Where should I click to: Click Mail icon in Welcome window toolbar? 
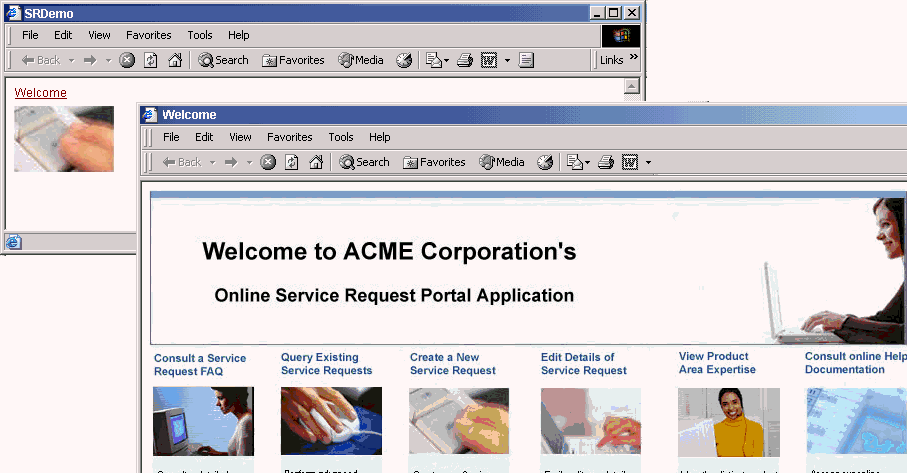point(574,162)
